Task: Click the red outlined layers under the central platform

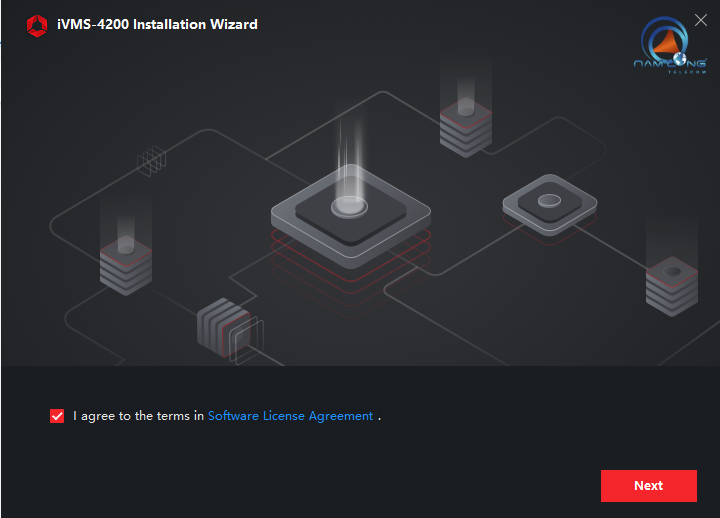Action: (350, 260)
